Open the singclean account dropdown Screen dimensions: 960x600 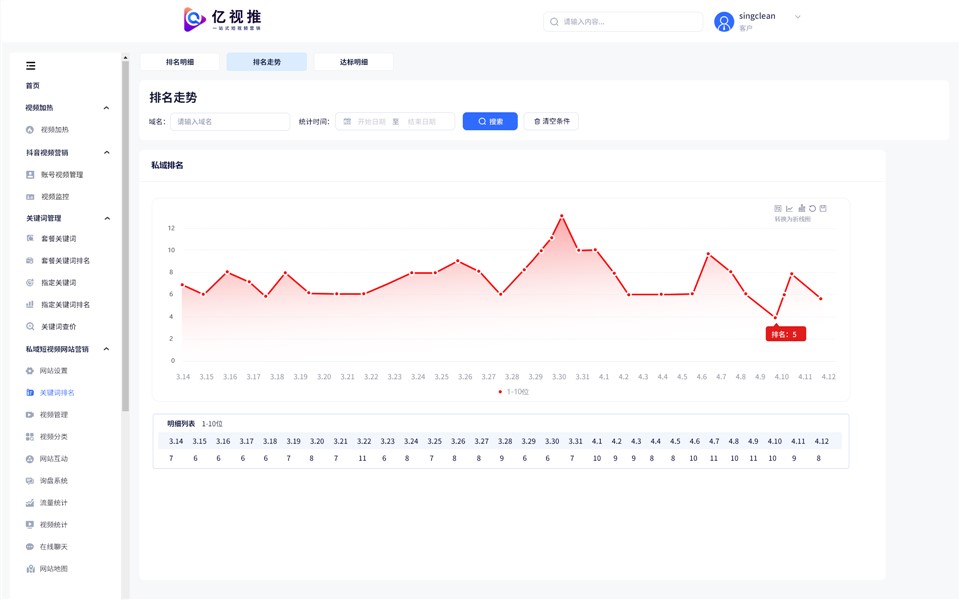(x=797, y=17)
